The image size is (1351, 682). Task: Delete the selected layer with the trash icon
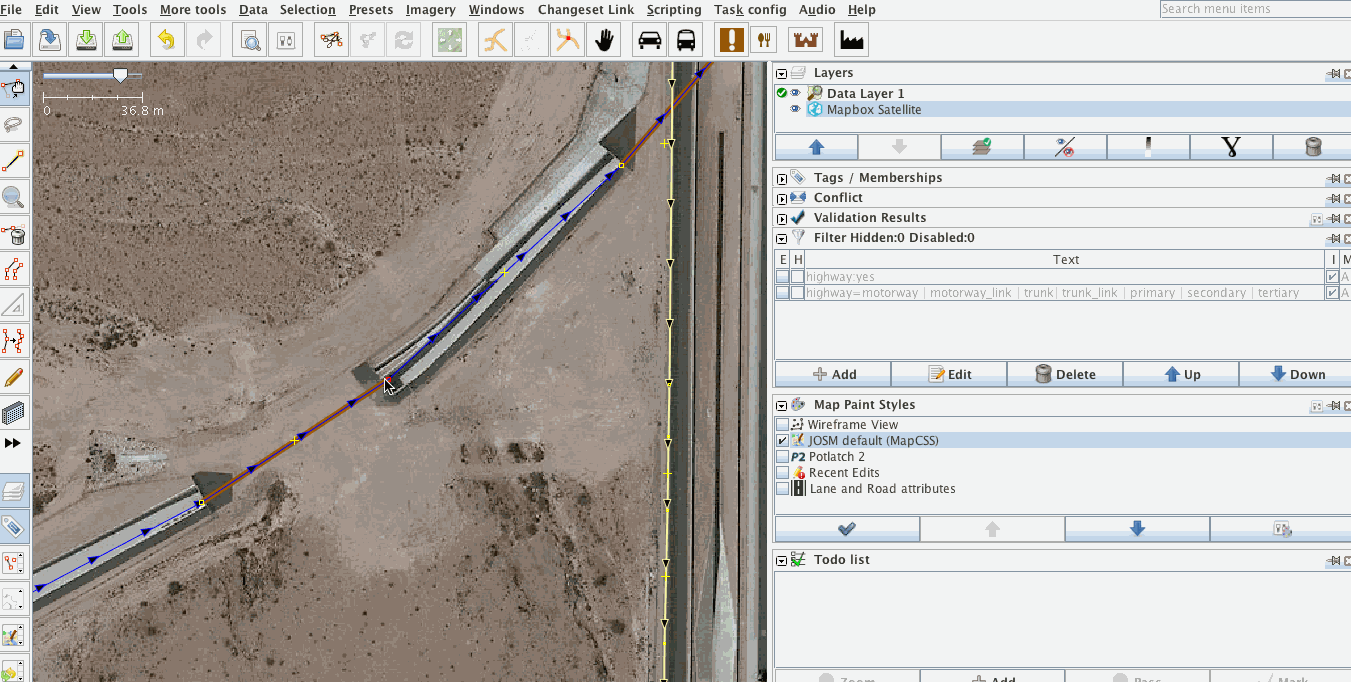point(1312,146)
